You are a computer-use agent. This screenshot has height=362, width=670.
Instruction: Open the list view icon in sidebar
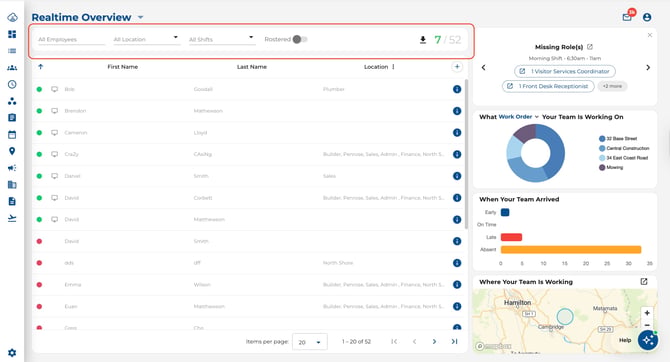coord(12,51)
